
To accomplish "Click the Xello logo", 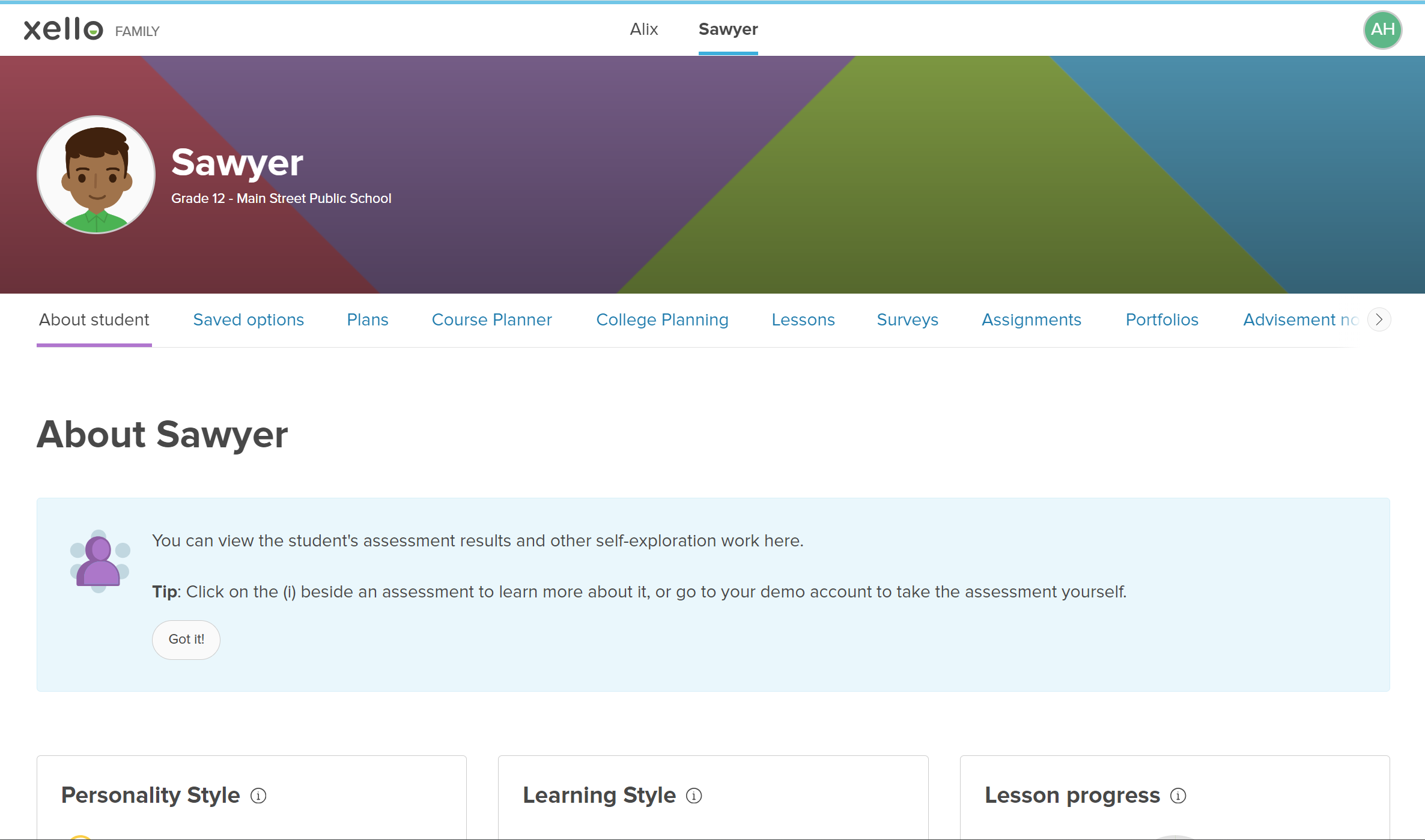I will (x=63, y=29).
